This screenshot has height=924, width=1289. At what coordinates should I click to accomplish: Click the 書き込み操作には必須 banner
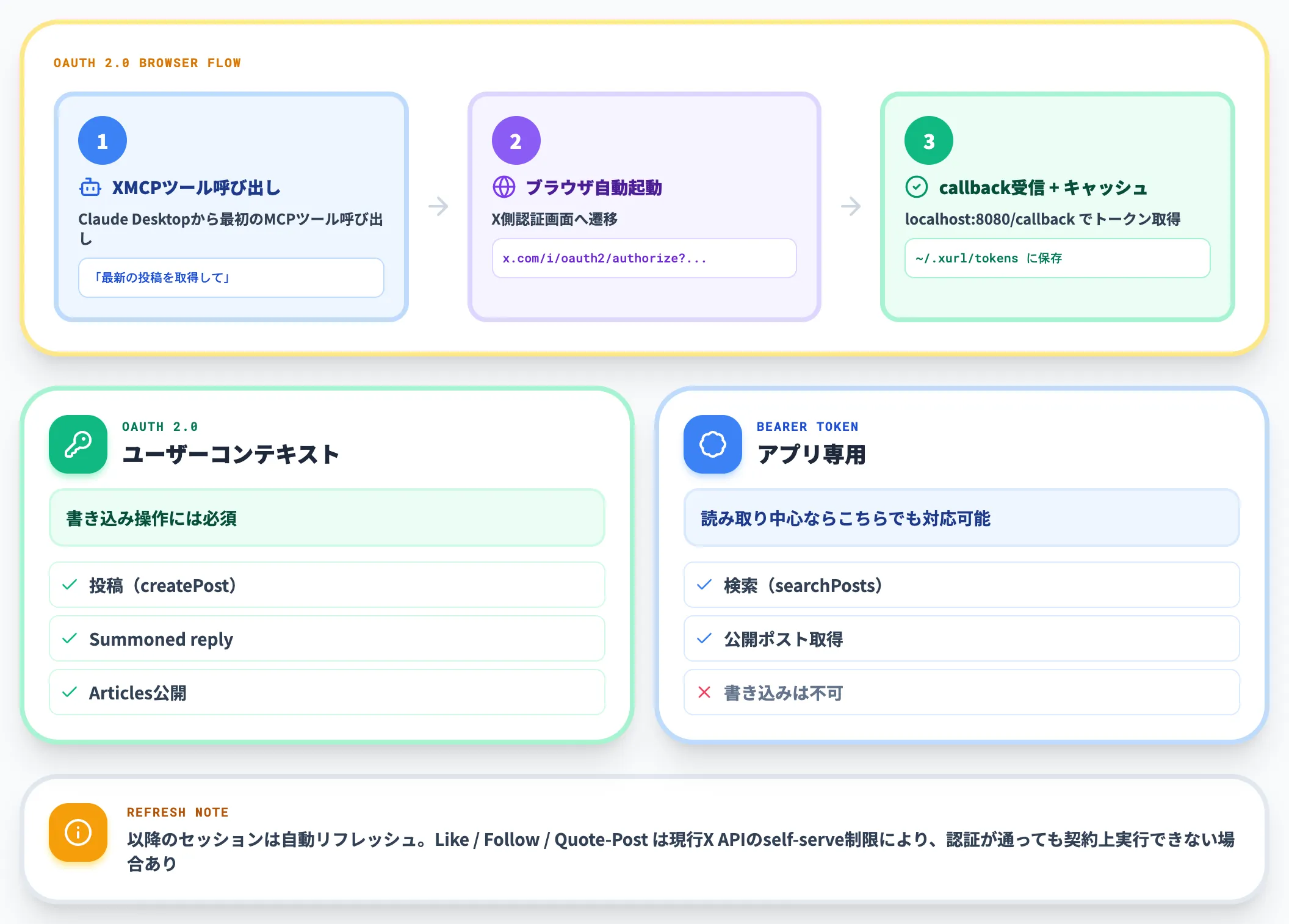click(x=327, y=518)
